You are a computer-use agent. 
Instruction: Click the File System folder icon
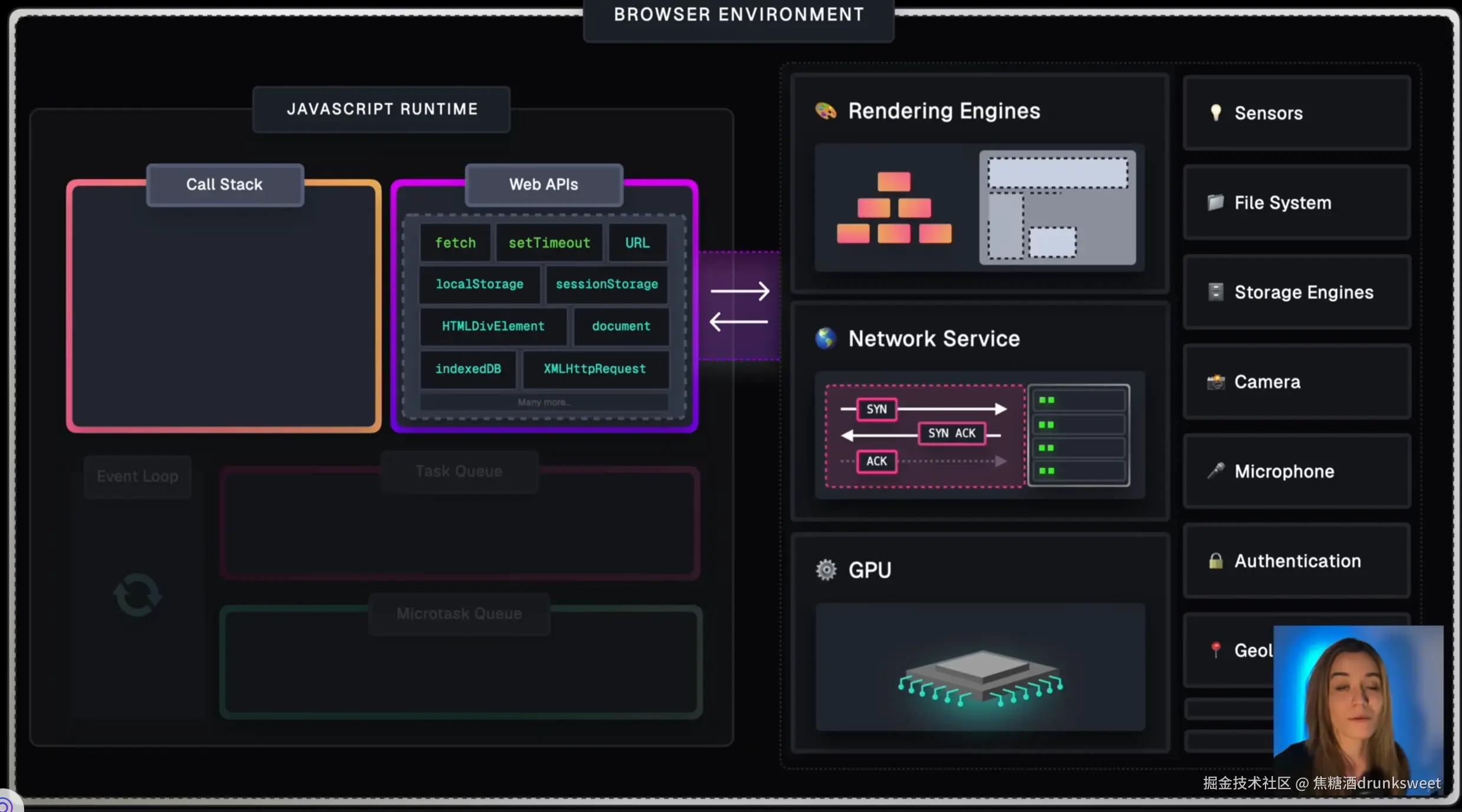coord(1215,202)
